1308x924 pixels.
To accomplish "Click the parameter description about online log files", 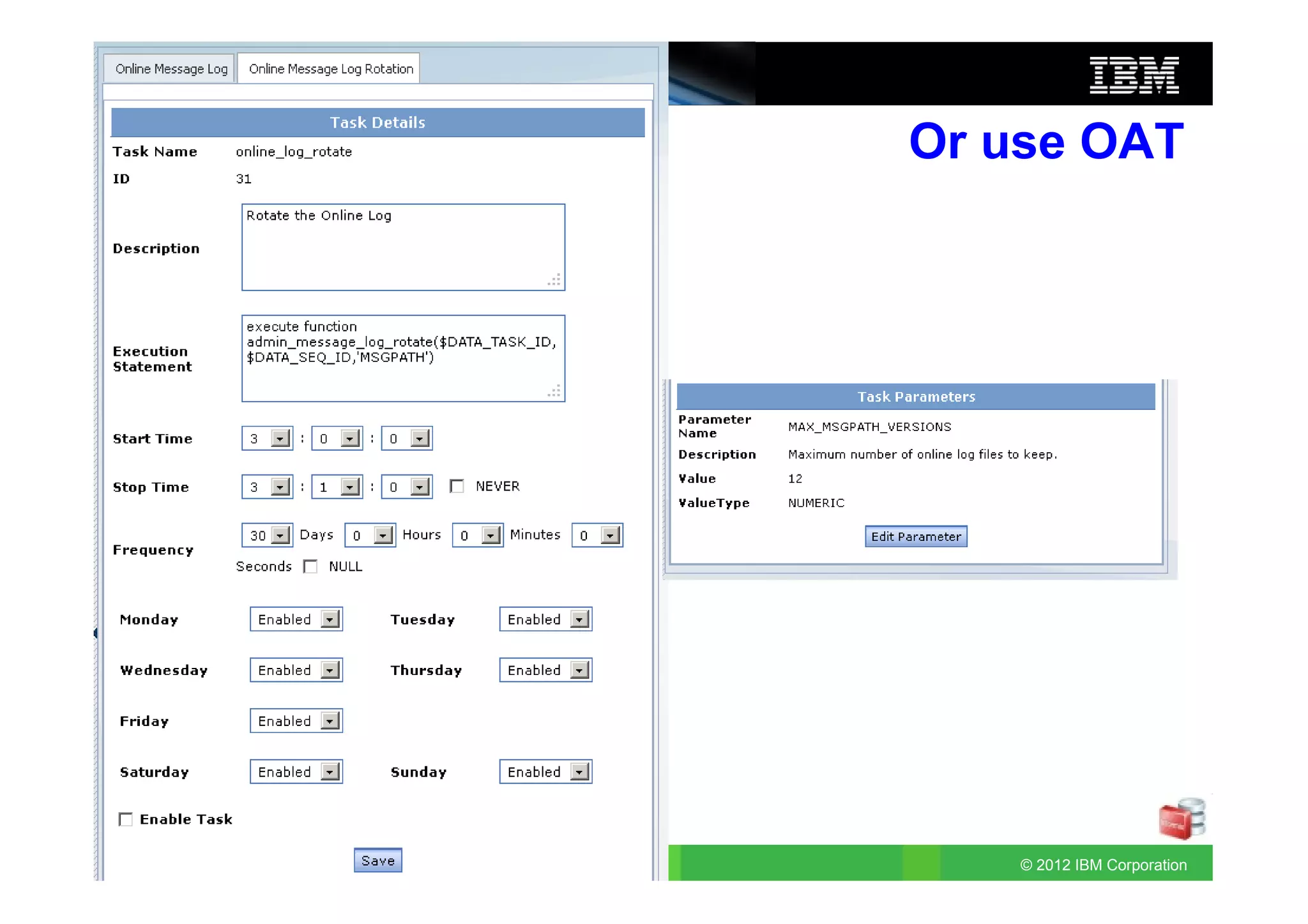I will pyautogui.click(x=922, y=454).
